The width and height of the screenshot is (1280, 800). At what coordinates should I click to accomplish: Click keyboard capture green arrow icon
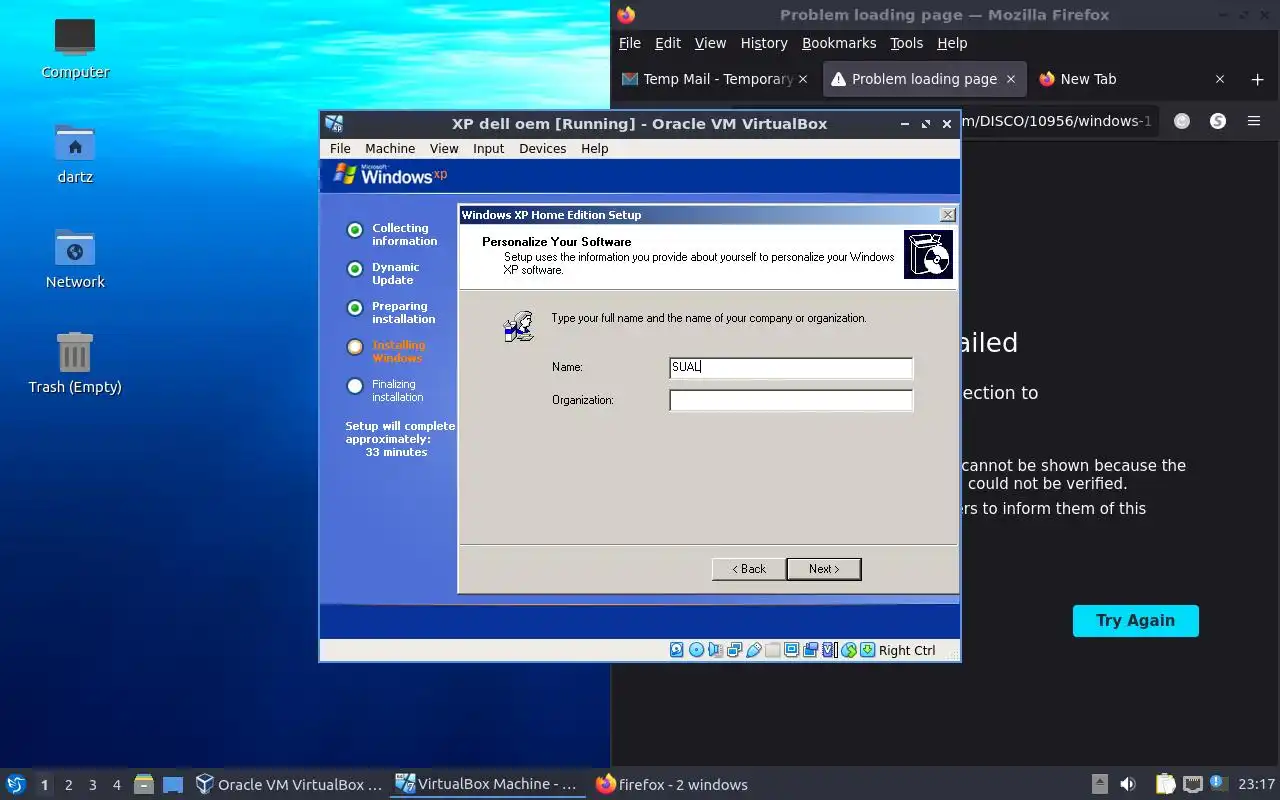pyautogui.click(x=867, y=650)
